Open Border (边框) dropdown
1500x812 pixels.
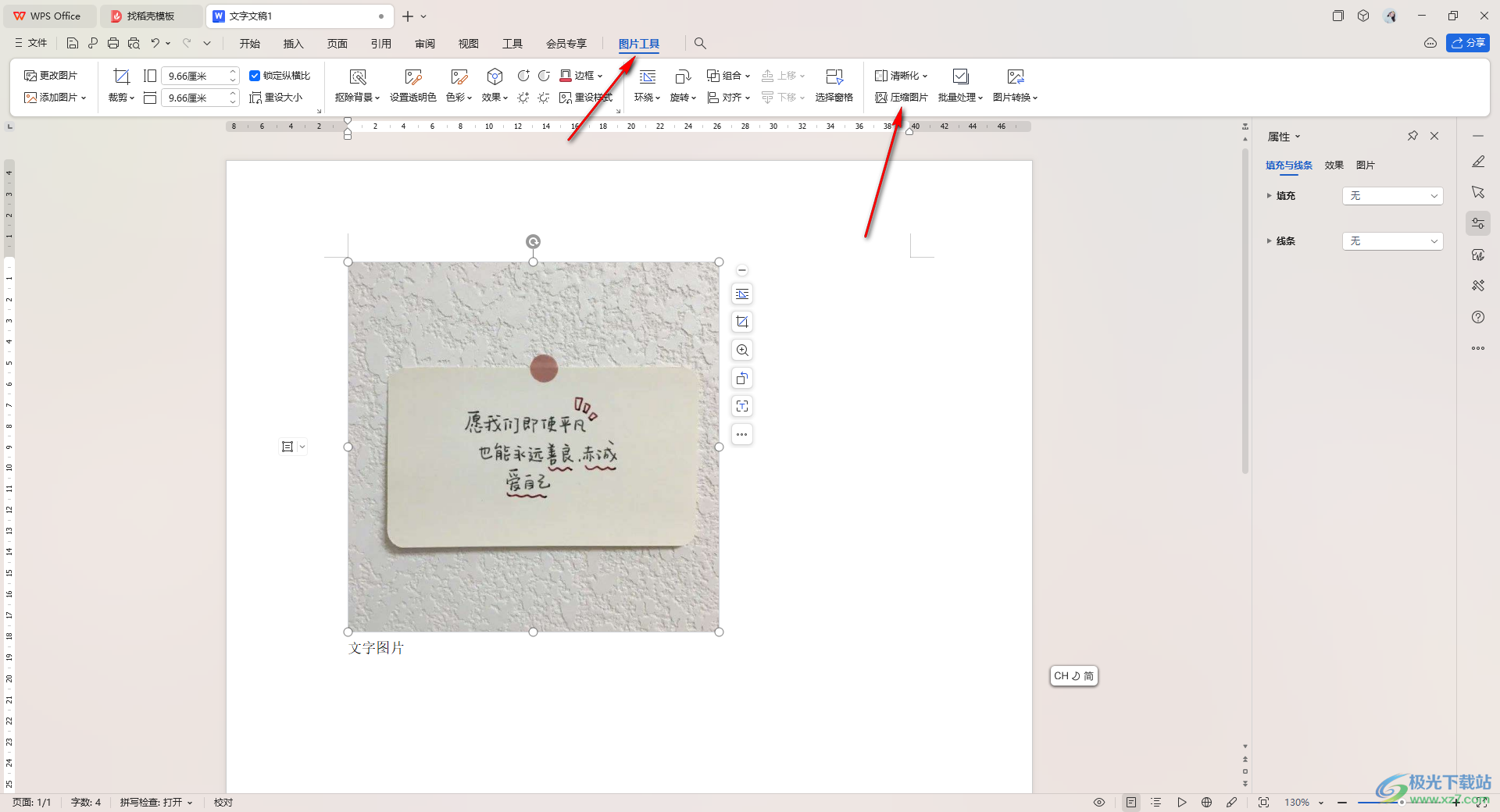581,76
